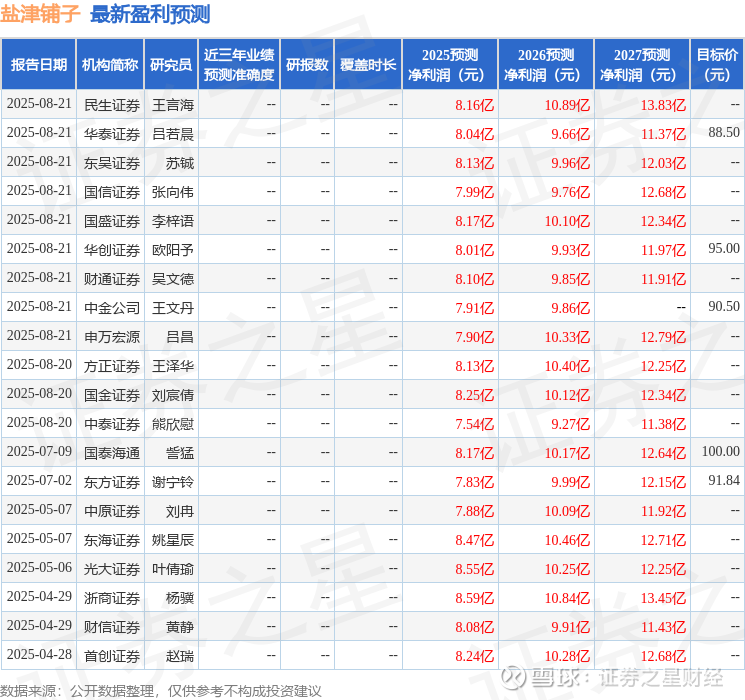Click the 91.84 target price value
Screen dimensions: 745x700
pos(724,480)
